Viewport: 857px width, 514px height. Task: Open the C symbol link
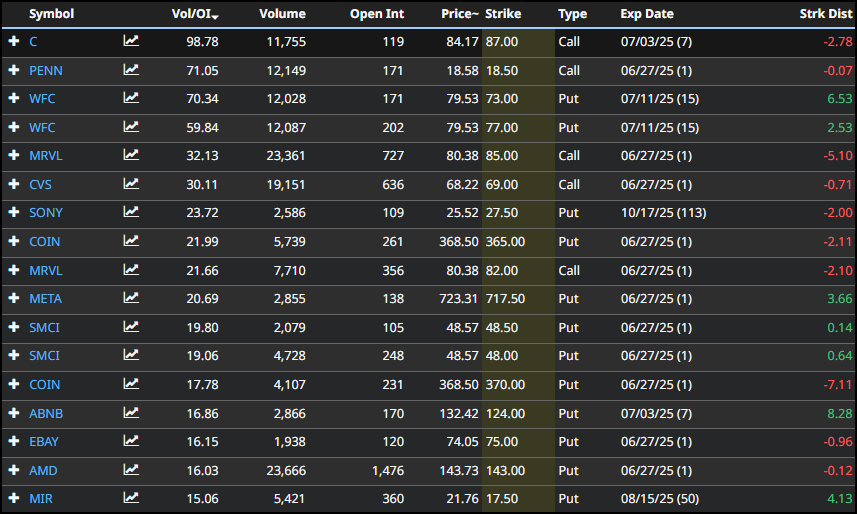(x=33, y=42)
